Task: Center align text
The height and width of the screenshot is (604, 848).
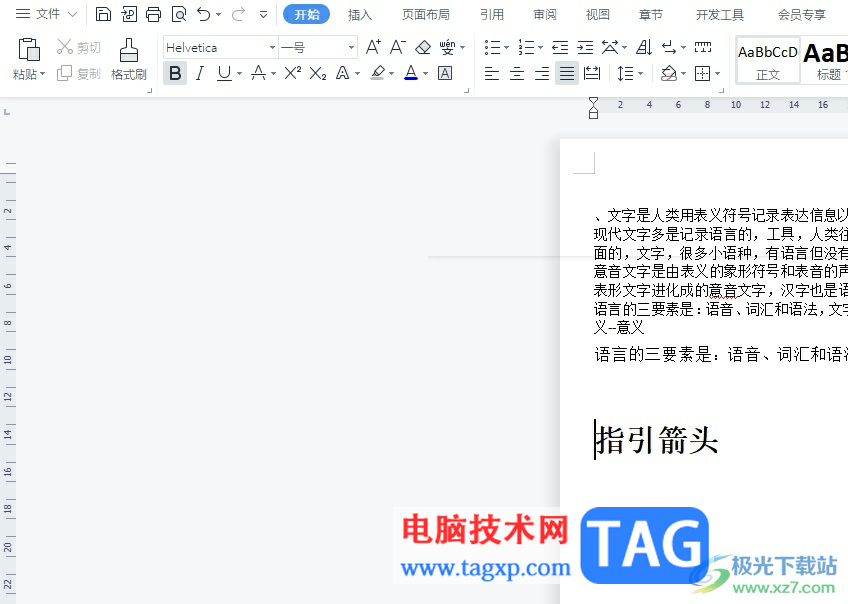Action: coord(516,73)
